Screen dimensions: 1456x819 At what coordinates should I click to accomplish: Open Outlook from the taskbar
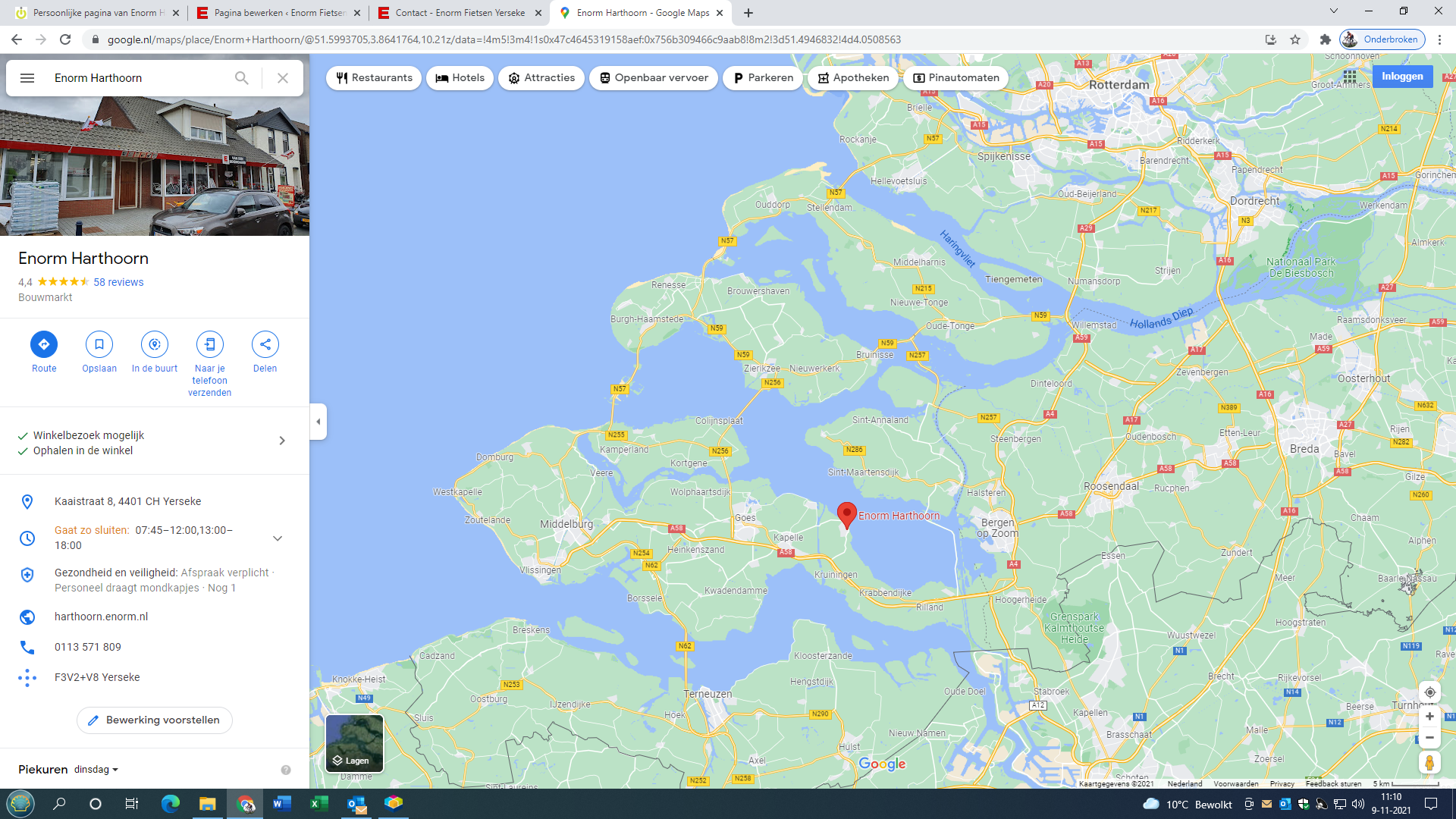356,804
